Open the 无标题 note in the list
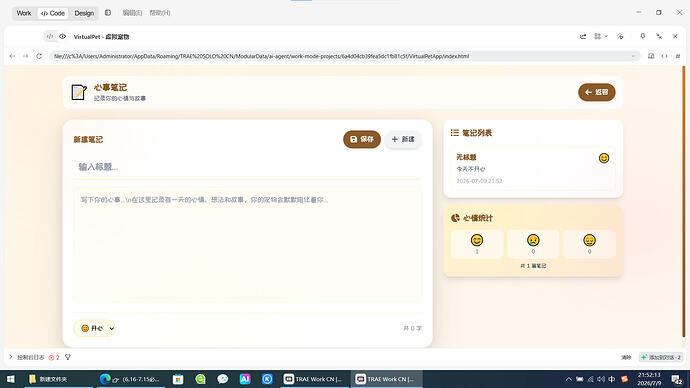The width and height of the screenshot is (690, 388). click(533, 169)
